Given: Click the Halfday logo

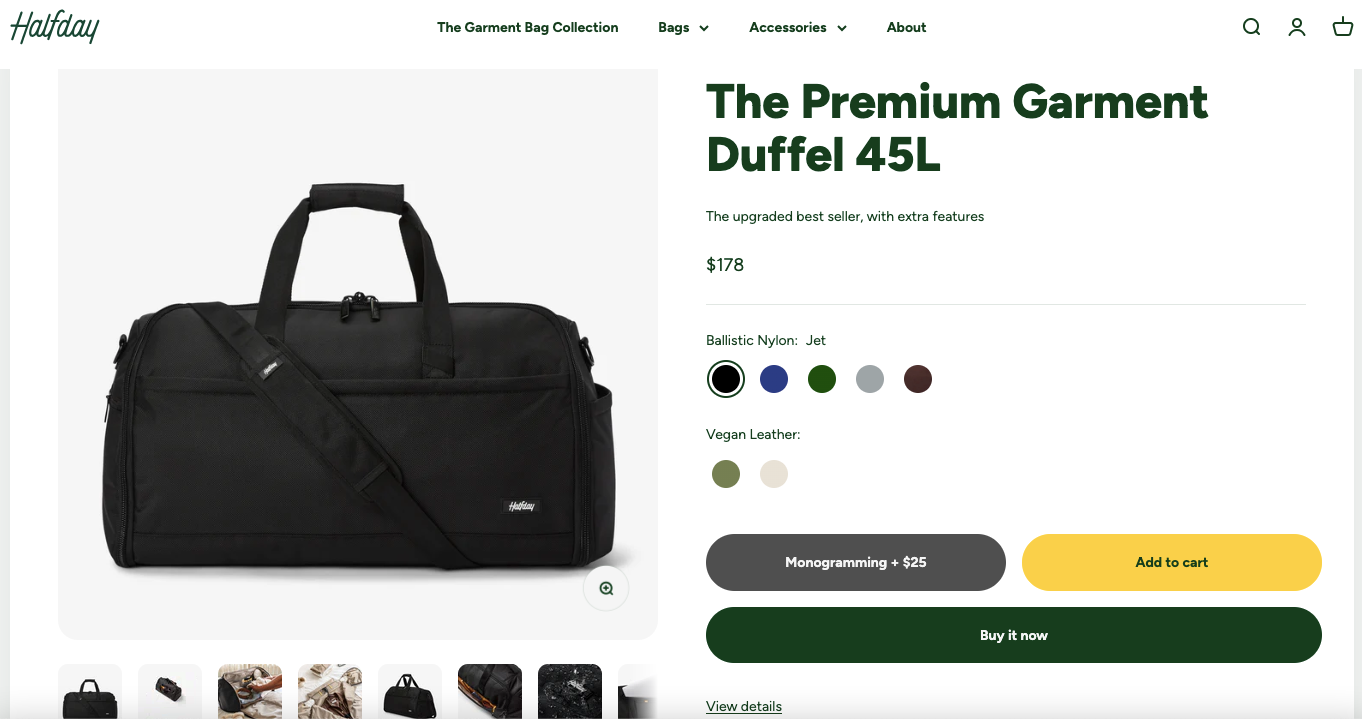Looking at the screenshot, I should [x=55, y=27].
